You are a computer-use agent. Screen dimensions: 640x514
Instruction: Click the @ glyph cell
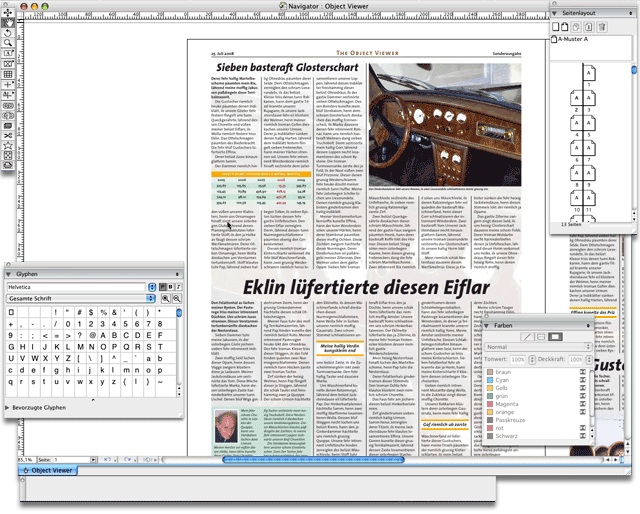(x=92, y=336)
